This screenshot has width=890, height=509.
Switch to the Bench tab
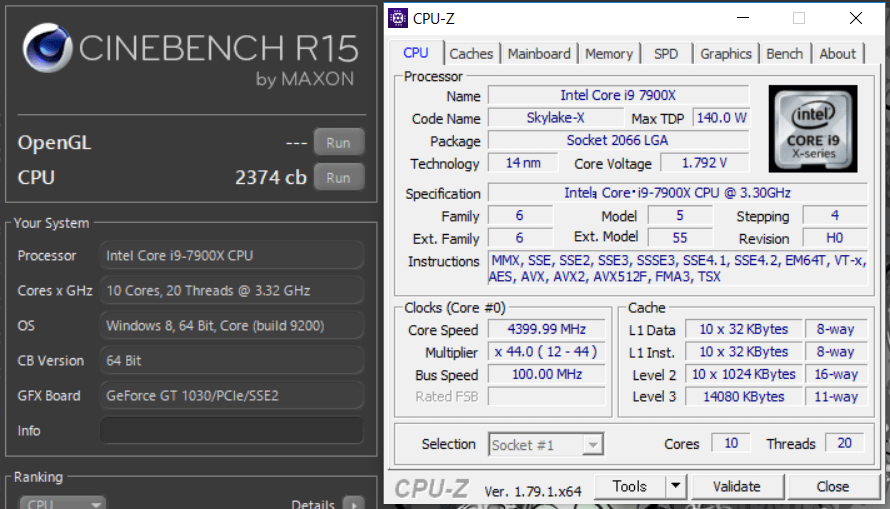pos(784,54)
